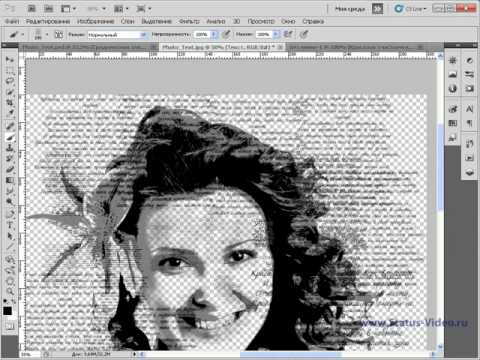
Task: Open the Редактирование menu
Action: click(x=48, y=21)
